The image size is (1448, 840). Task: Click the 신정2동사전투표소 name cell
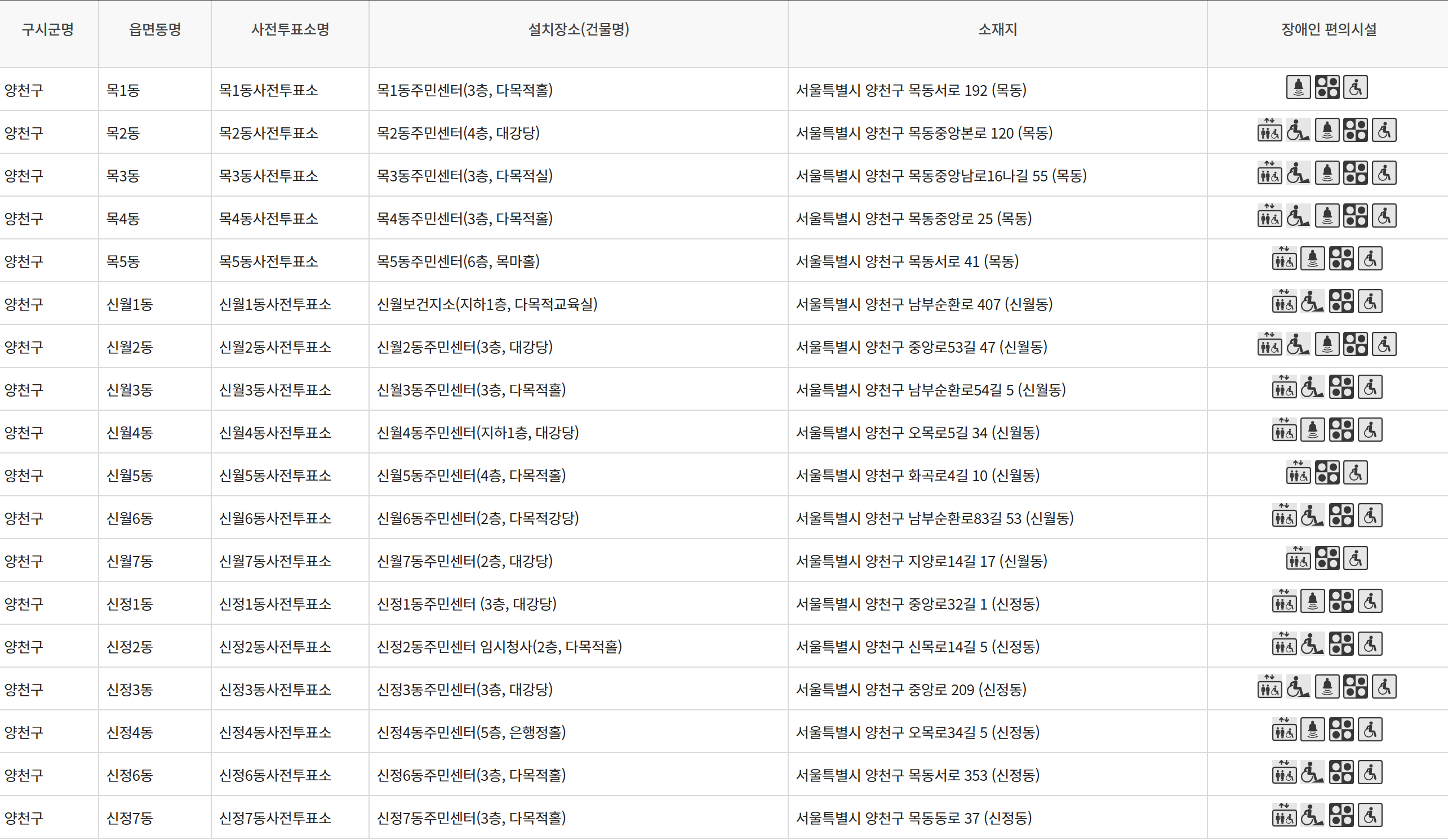(x=274, y=647)
